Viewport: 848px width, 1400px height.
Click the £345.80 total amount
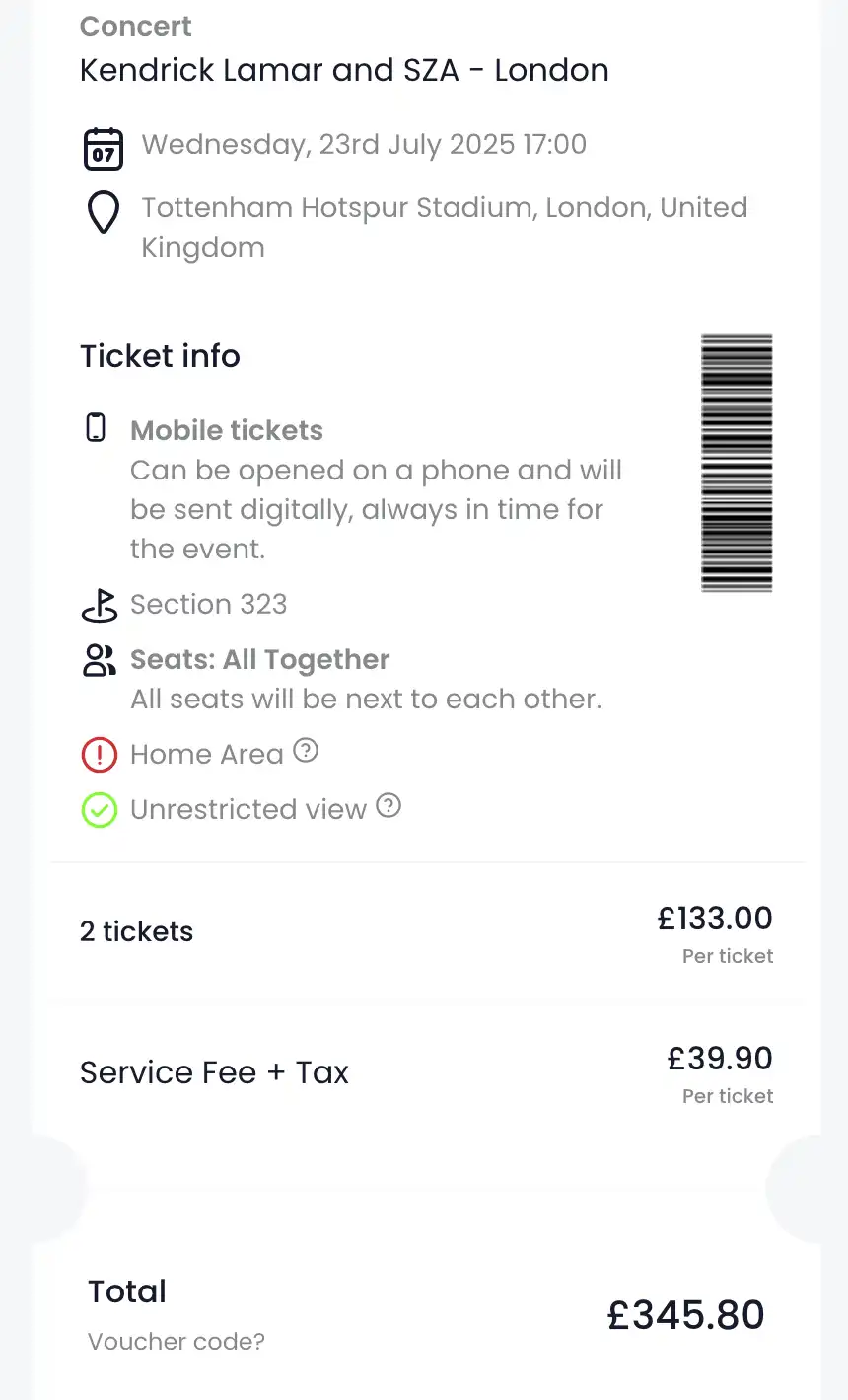click(685, 1313)
